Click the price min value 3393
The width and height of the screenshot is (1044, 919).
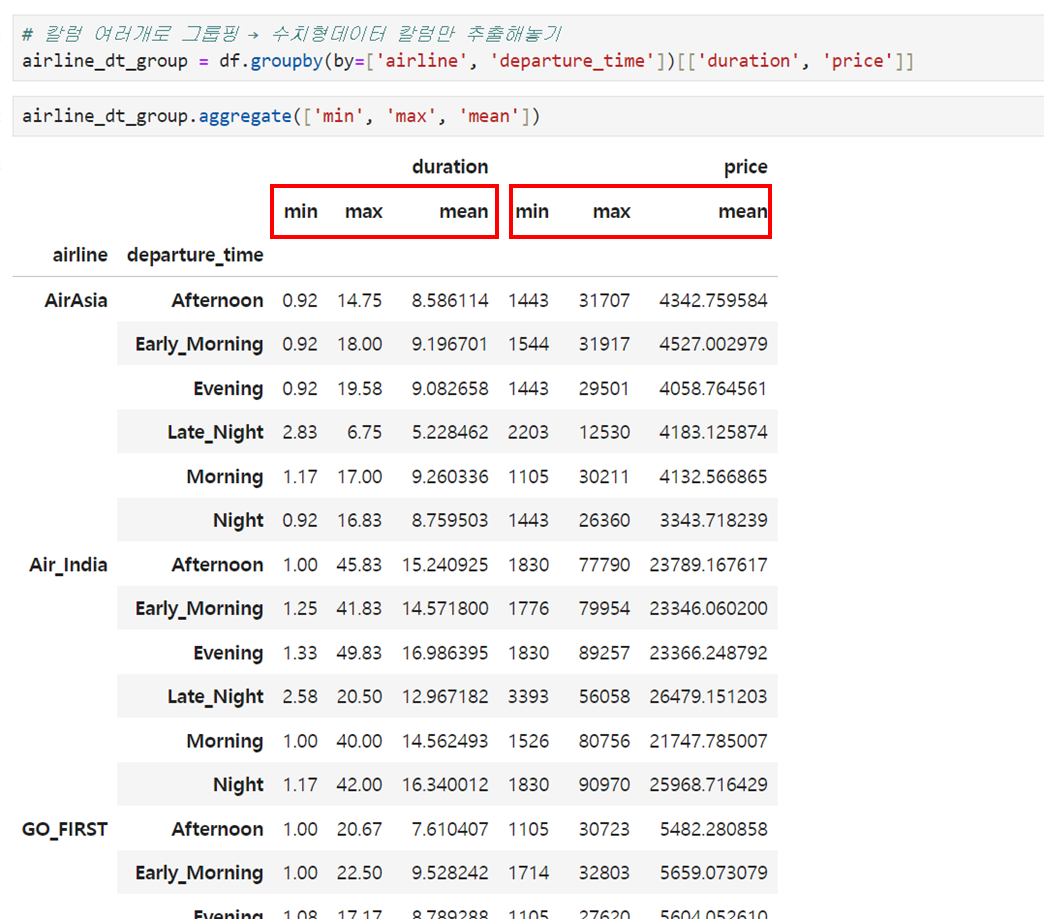click(x=529, y=697)
